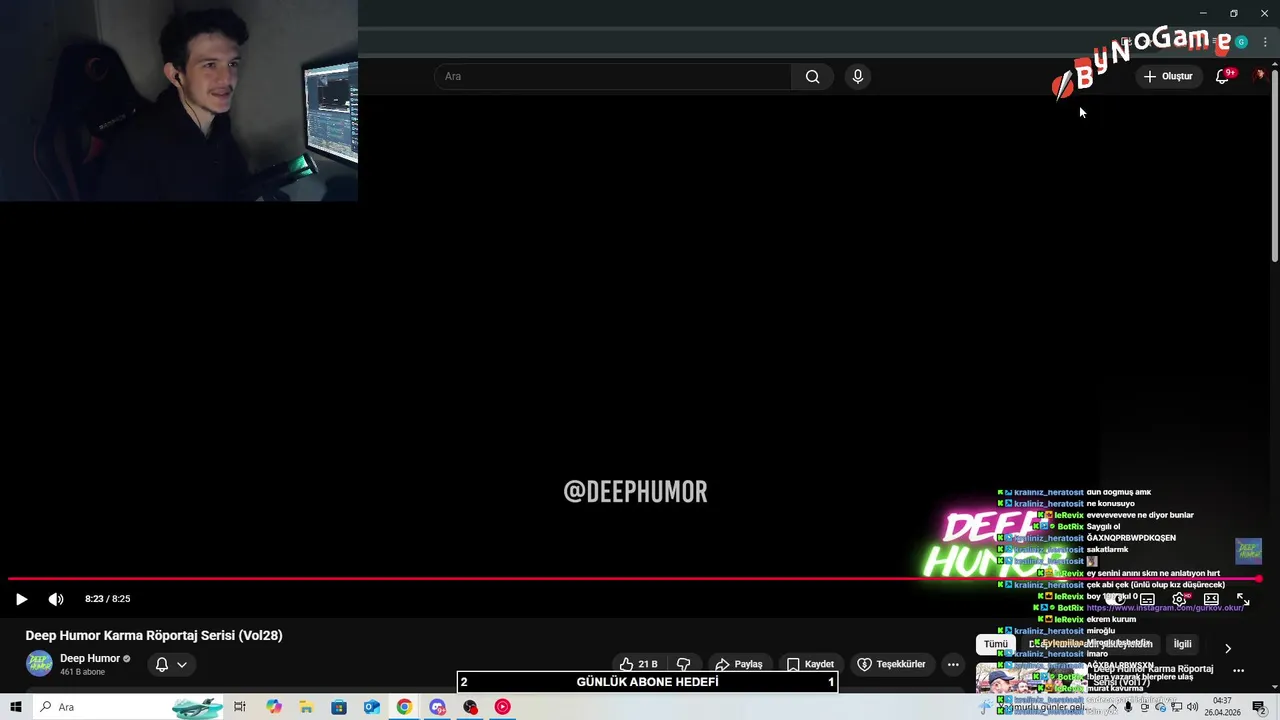Enter fullscreen mode in the player
This screenshot has height=720, width=1280.
pos(1243,599)
